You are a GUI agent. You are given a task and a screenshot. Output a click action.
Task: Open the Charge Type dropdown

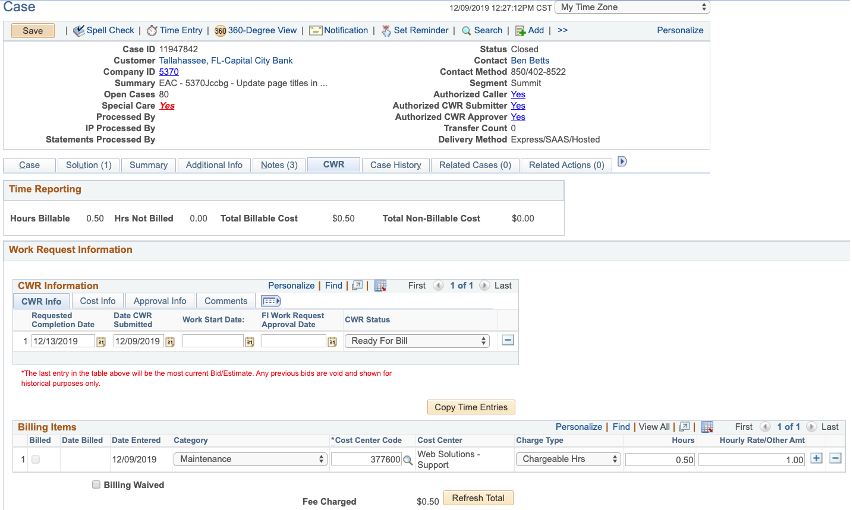(x=567, y=460)
